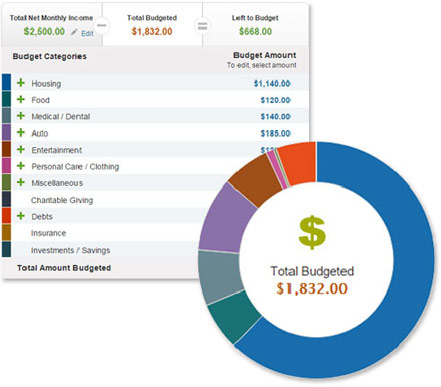The height and width of the screenshot is (387, 441).
Task: Click the pencil edit icon beside income
Action: [74, 32]
